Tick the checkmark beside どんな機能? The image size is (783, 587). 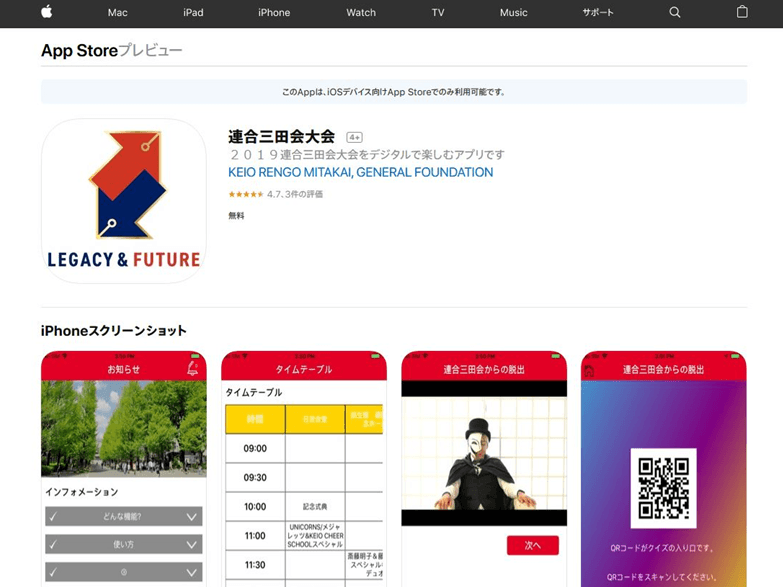point(53,517)
